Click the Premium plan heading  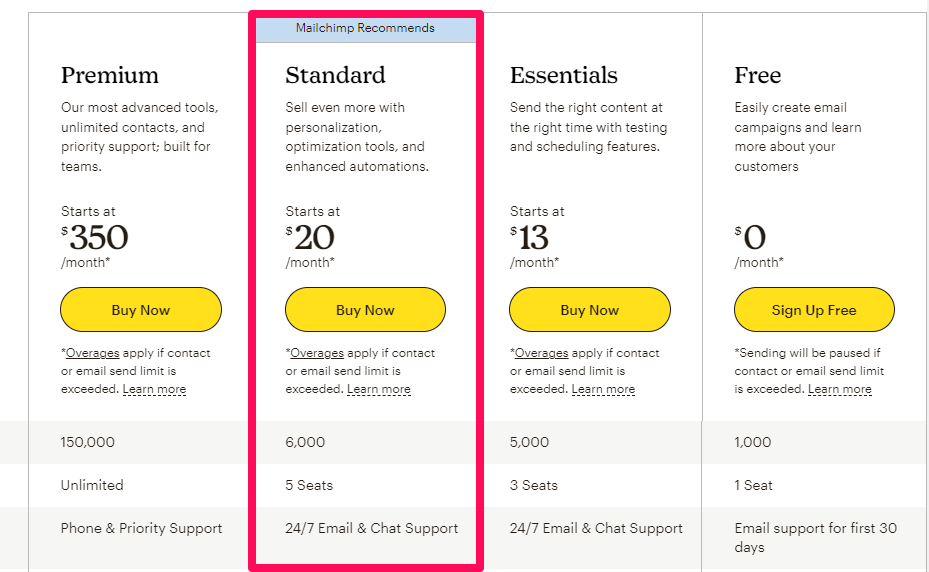[110, 75]
